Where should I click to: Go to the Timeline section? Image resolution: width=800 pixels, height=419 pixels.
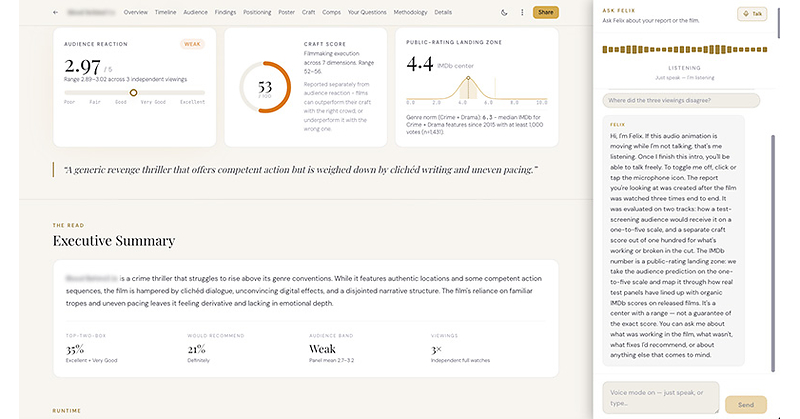pyautogui.click(x=165, y=12)
